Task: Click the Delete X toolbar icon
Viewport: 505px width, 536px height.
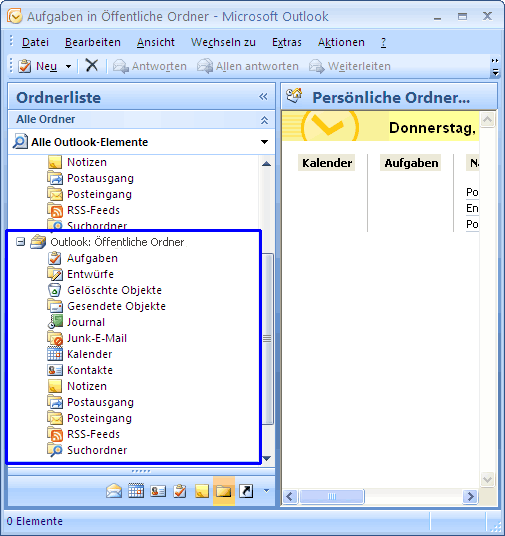Action: 92,65
